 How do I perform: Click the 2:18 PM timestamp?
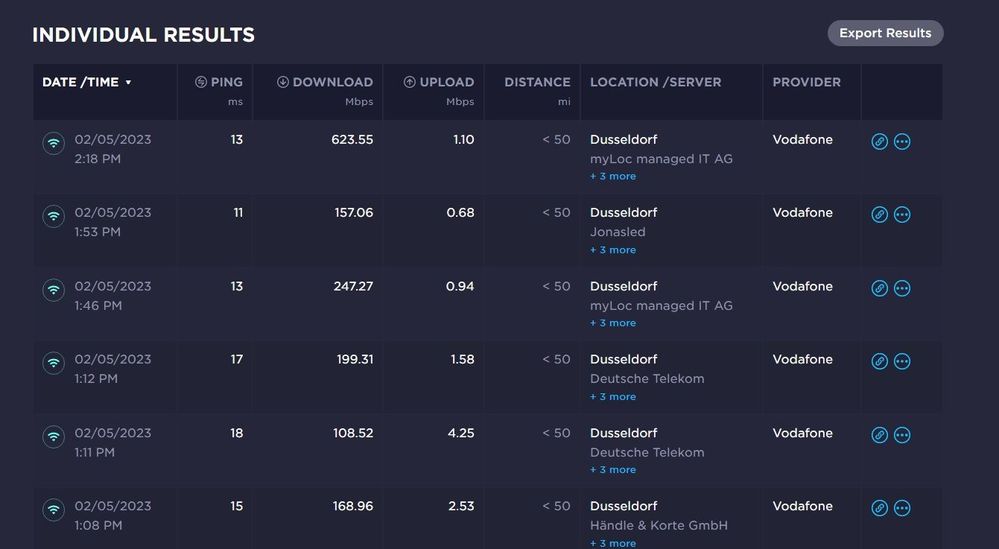point(97,159)
